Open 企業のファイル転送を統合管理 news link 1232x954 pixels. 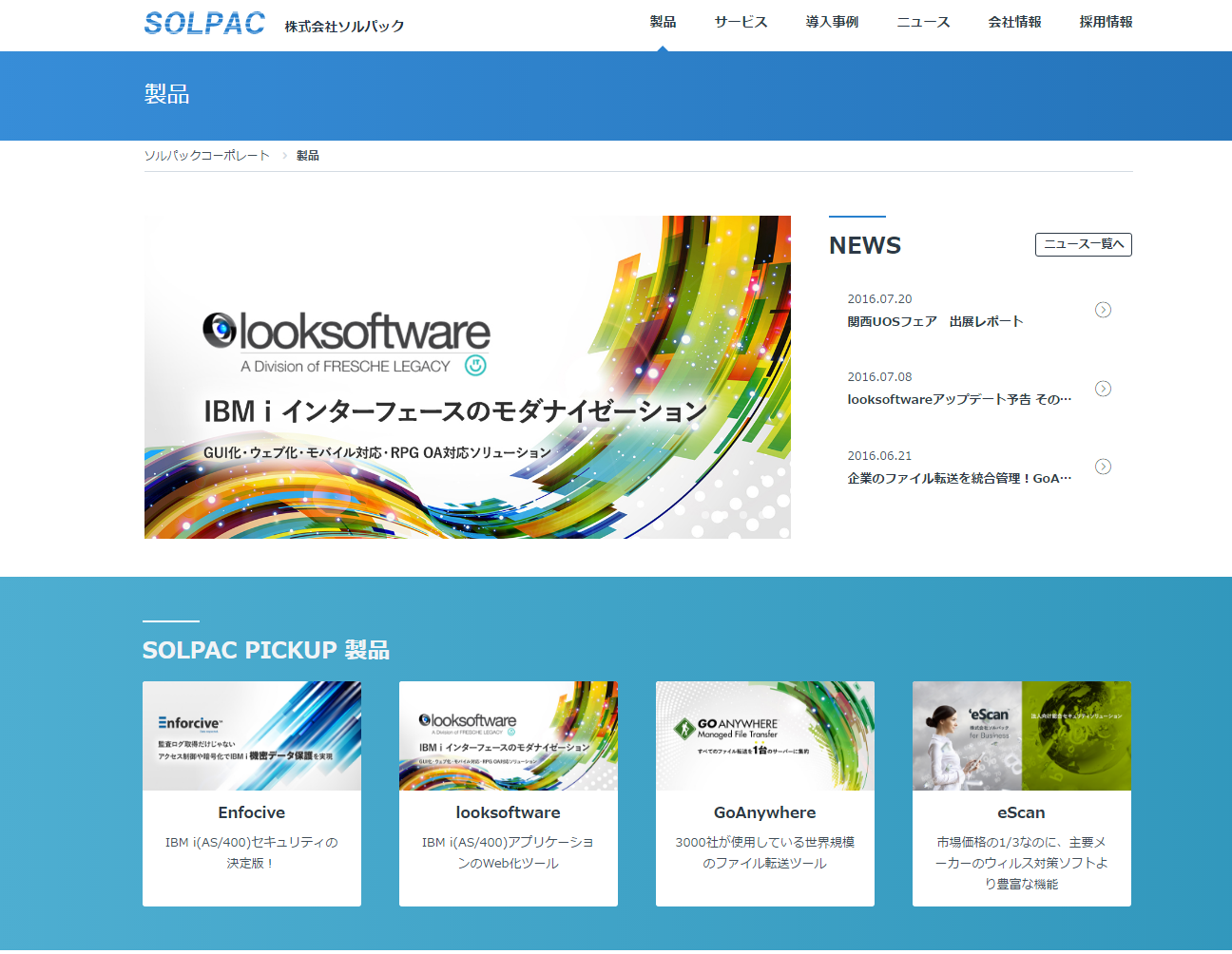tap(959, 478)
